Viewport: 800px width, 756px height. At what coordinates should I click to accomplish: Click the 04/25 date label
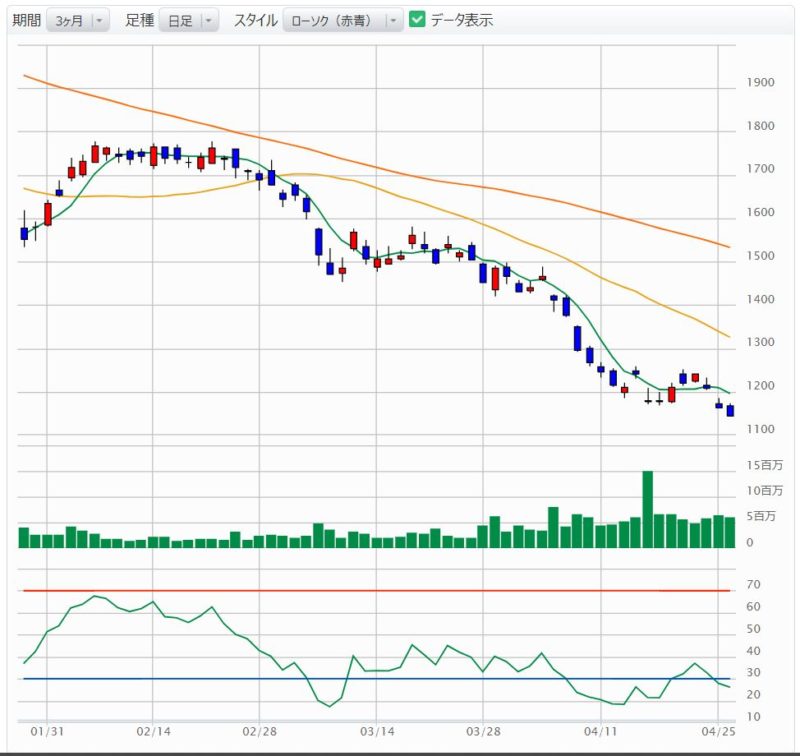(x=719, y=732)
